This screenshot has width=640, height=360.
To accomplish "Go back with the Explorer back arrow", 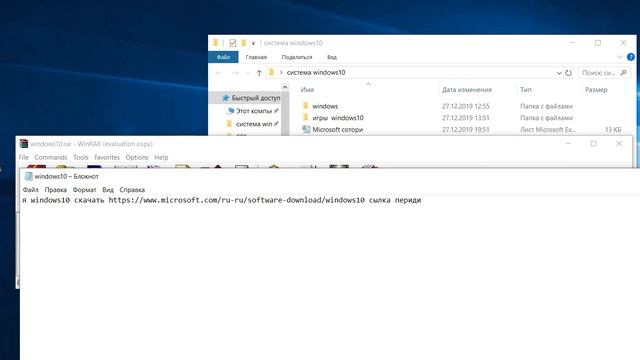I will click(x=219, y=73).
